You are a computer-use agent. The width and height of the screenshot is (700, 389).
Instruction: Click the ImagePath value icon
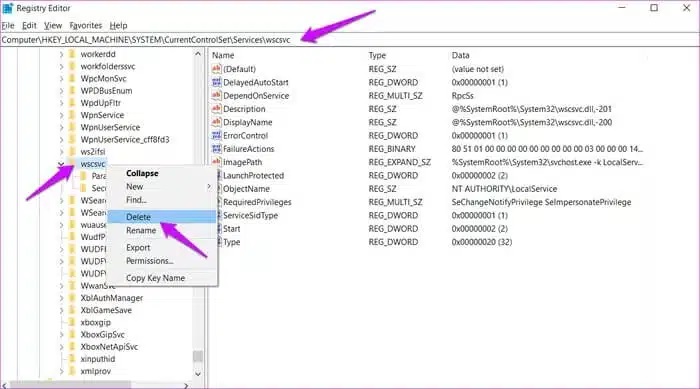(217, 162)
